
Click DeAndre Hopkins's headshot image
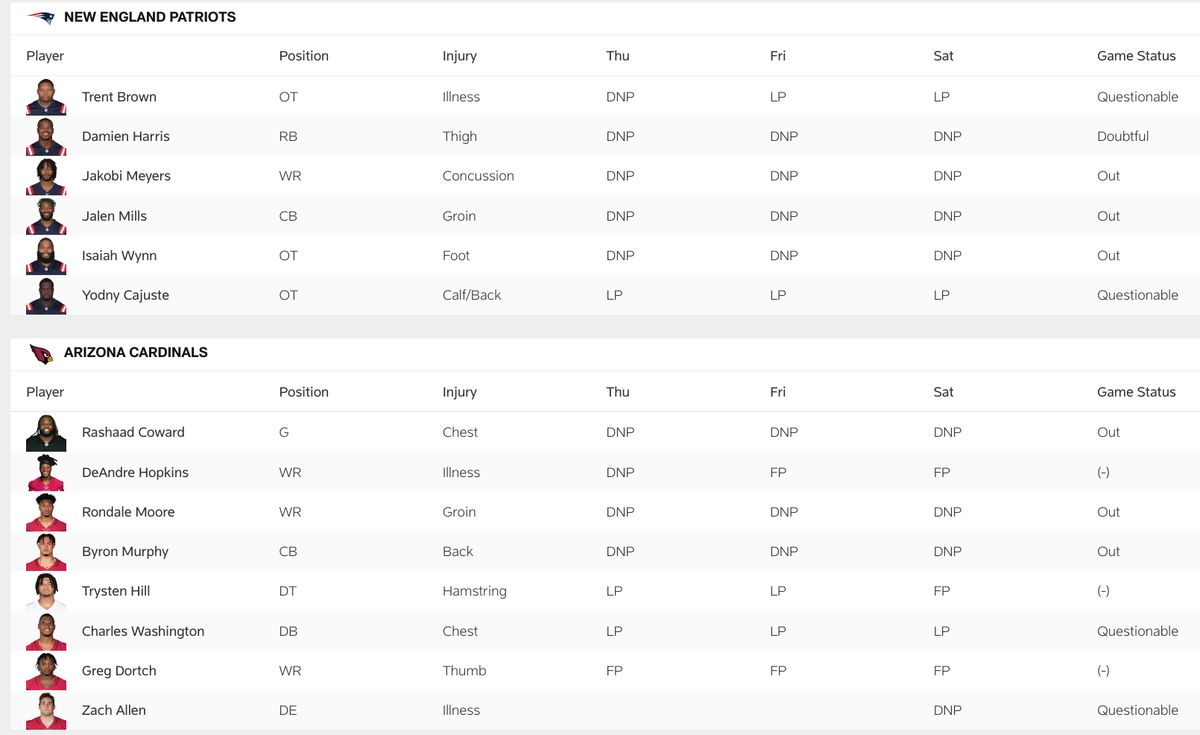coord(46,472)
